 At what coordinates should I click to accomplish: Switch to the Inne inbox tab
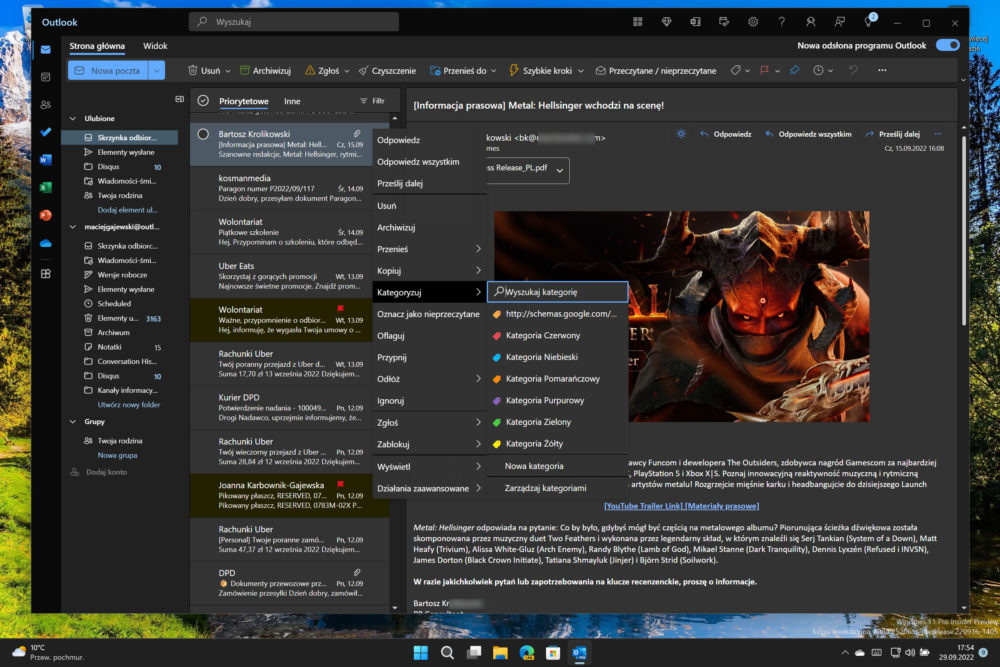click(x=292, y=101)
